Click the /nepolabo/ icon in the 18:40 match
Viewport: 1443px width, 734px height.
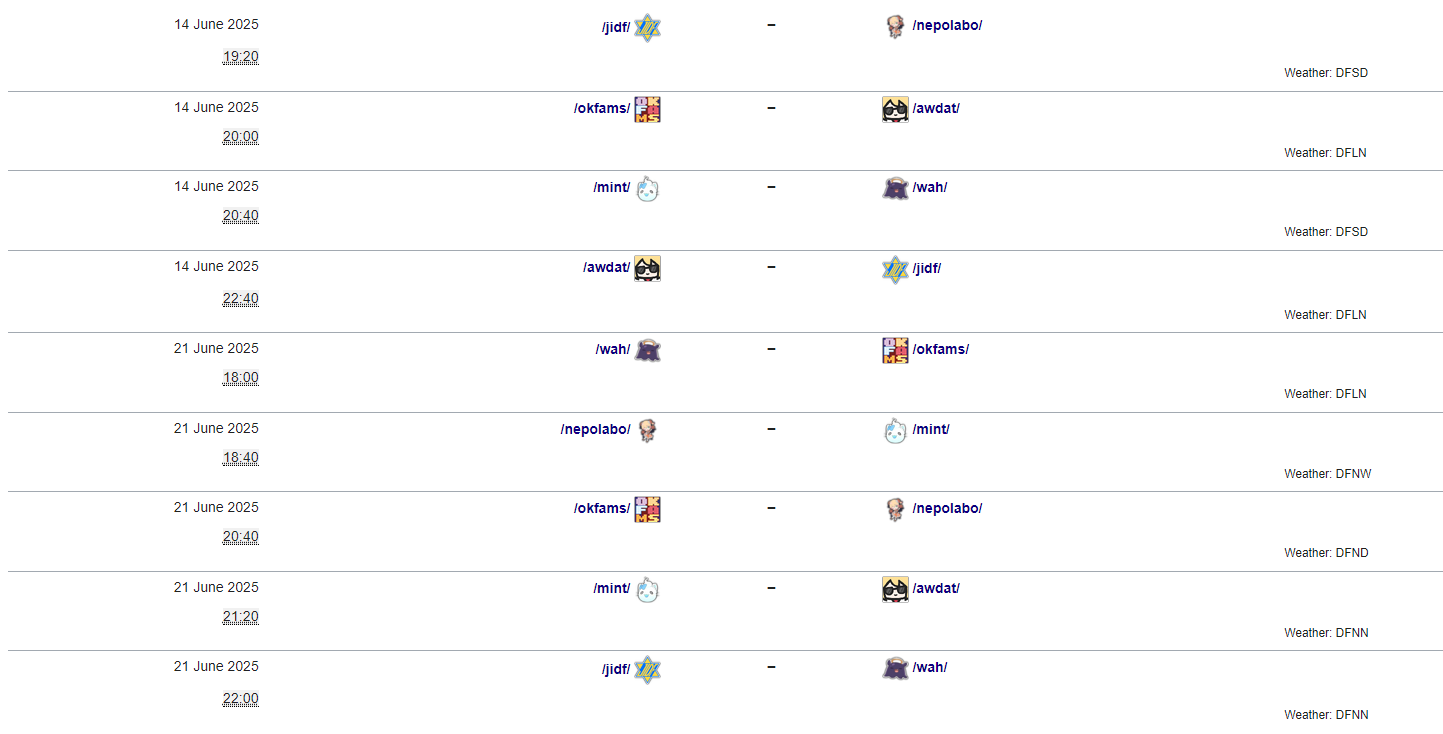(648, 430)
